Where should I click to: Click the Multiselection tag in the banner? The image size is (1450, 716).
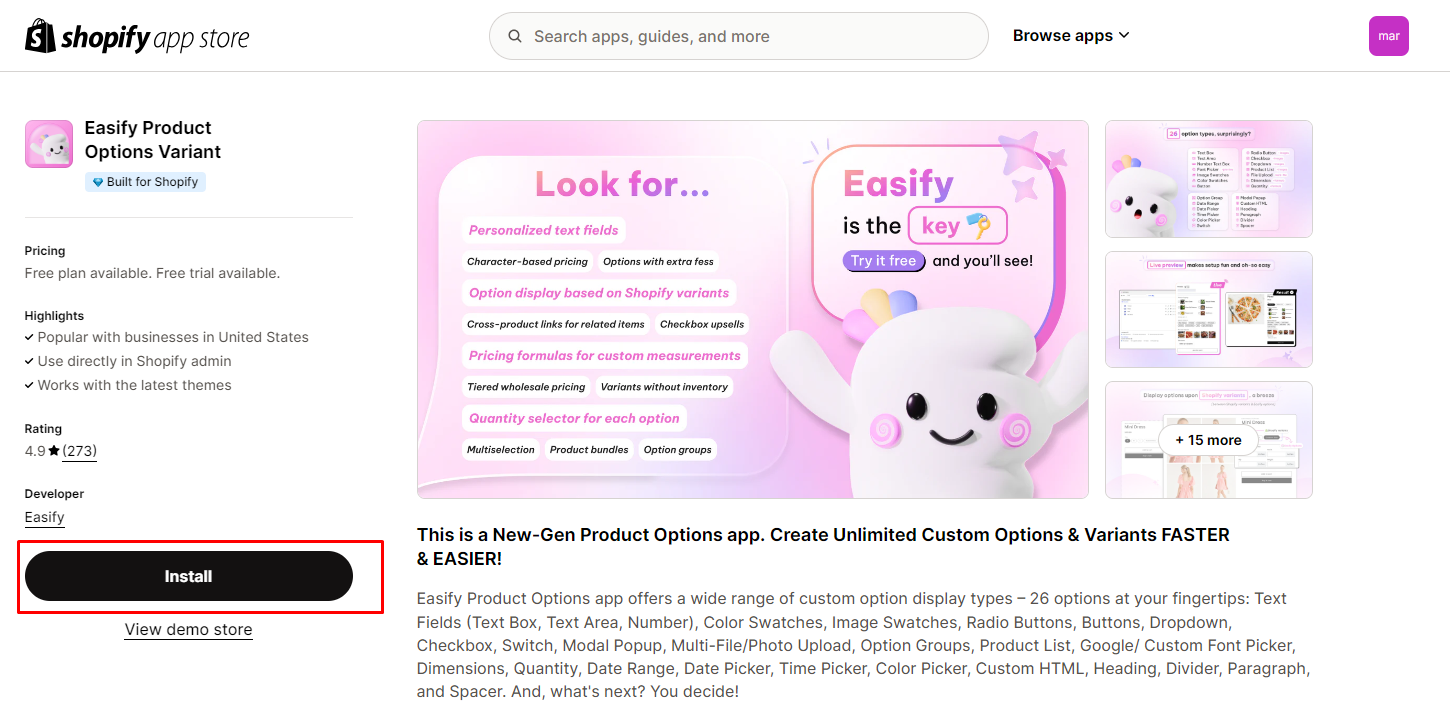click(500, 449)
